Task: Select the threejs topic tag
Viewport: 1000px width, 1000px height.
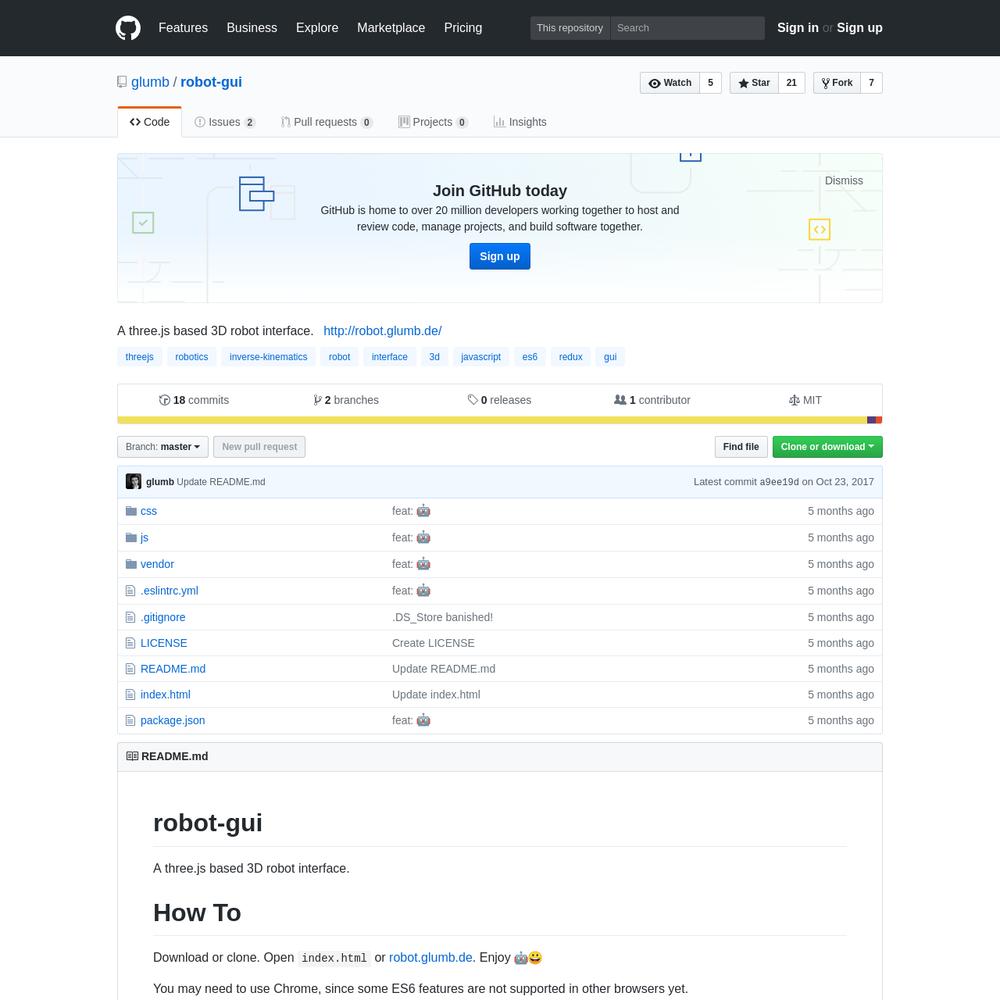Action: (x=140, y=357)
